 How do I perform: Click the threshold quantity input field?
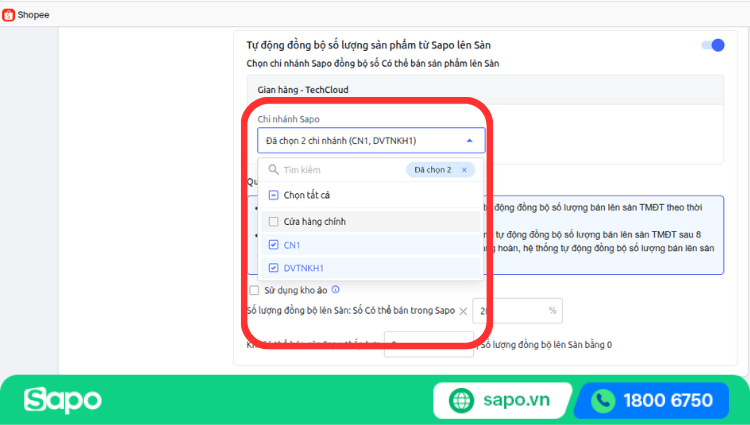point(429,344)
